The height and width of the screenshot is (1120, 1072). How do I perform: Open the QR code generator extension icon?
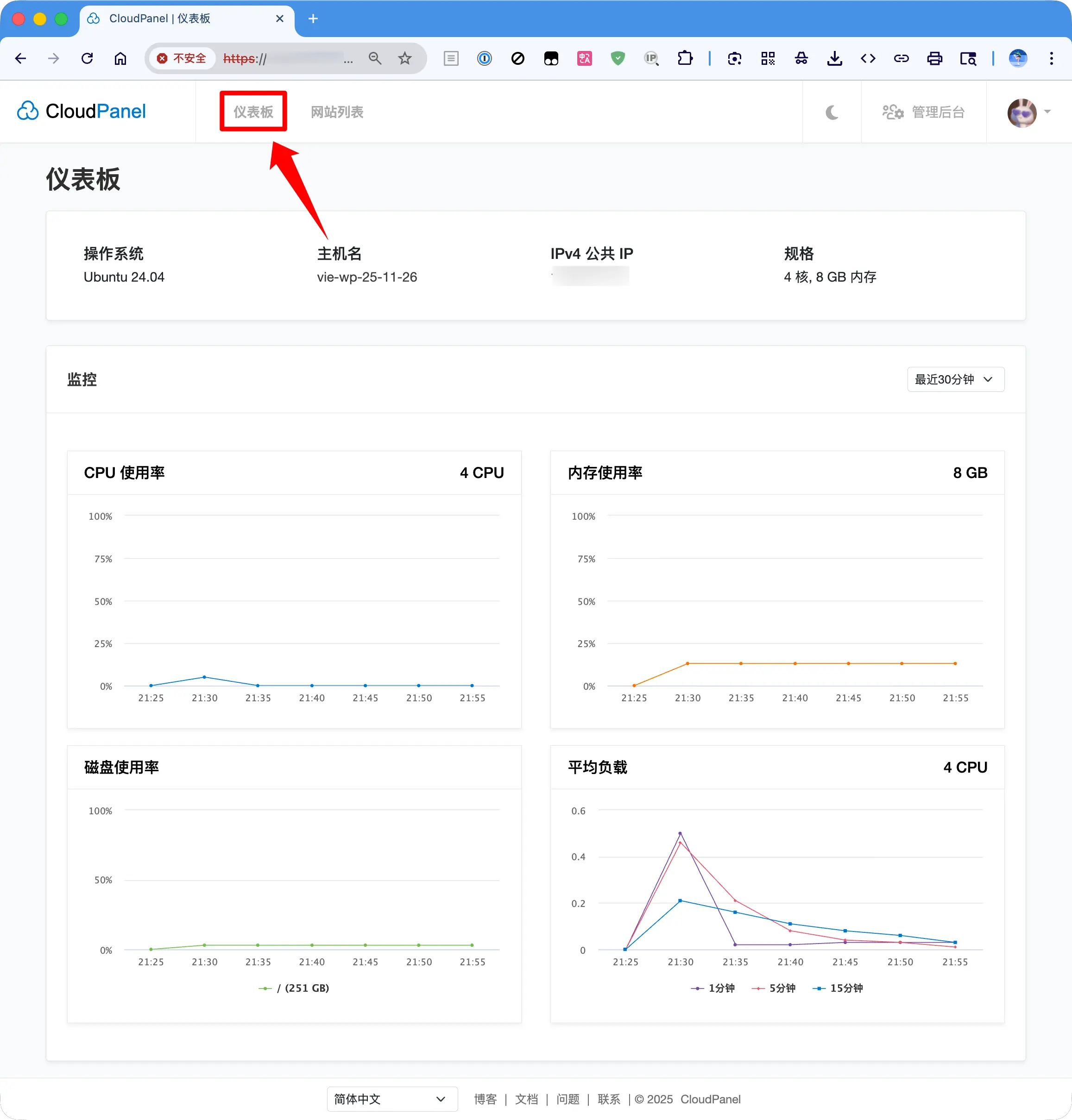pos(768,58)
